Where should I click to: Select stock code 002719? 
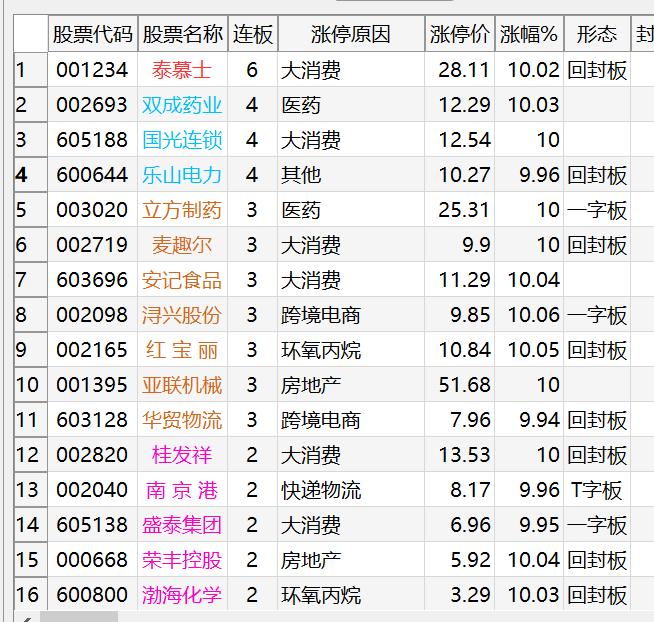click(x=92, y=245)
